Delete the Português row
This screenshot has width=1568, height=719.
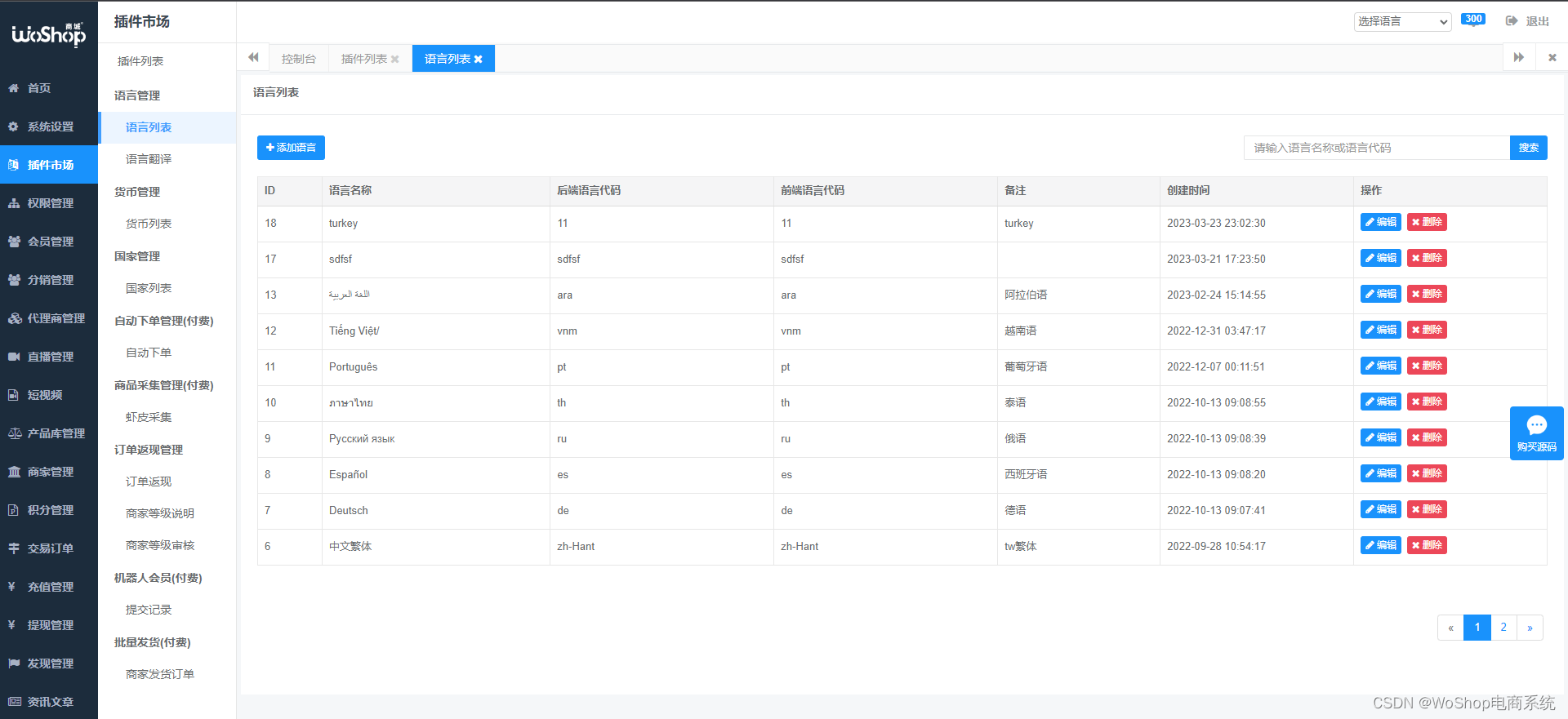click(x=1427, y=366)
